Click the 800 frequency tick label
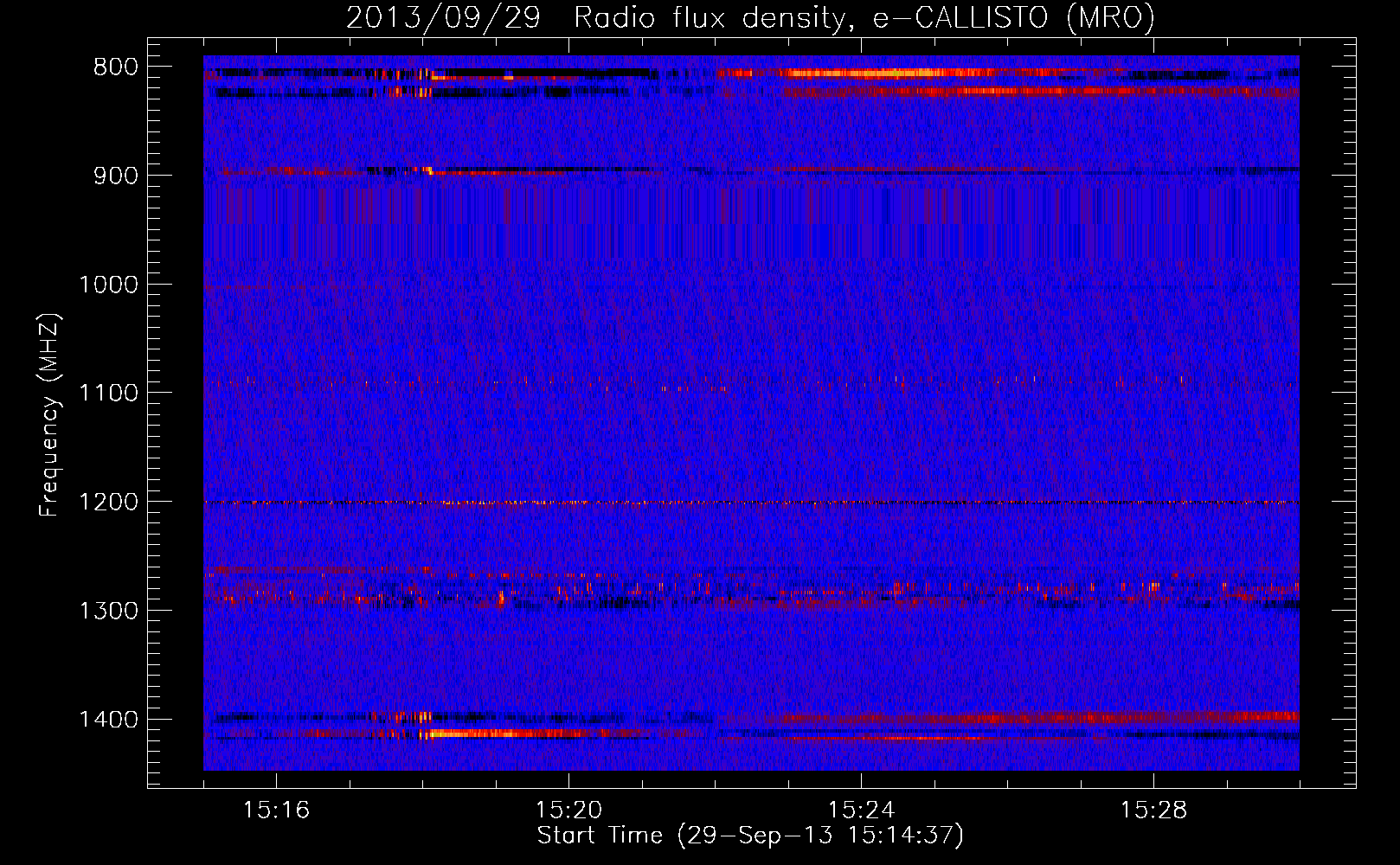1400x865 pixels. (x=115, y=67)
